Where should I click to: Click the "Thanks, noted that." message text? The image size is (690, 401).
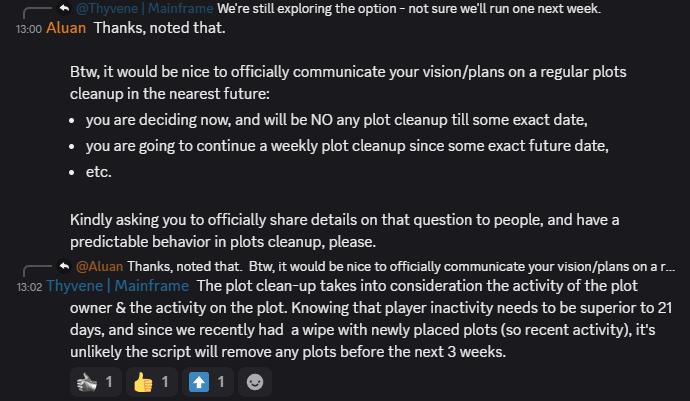(159, 27)
